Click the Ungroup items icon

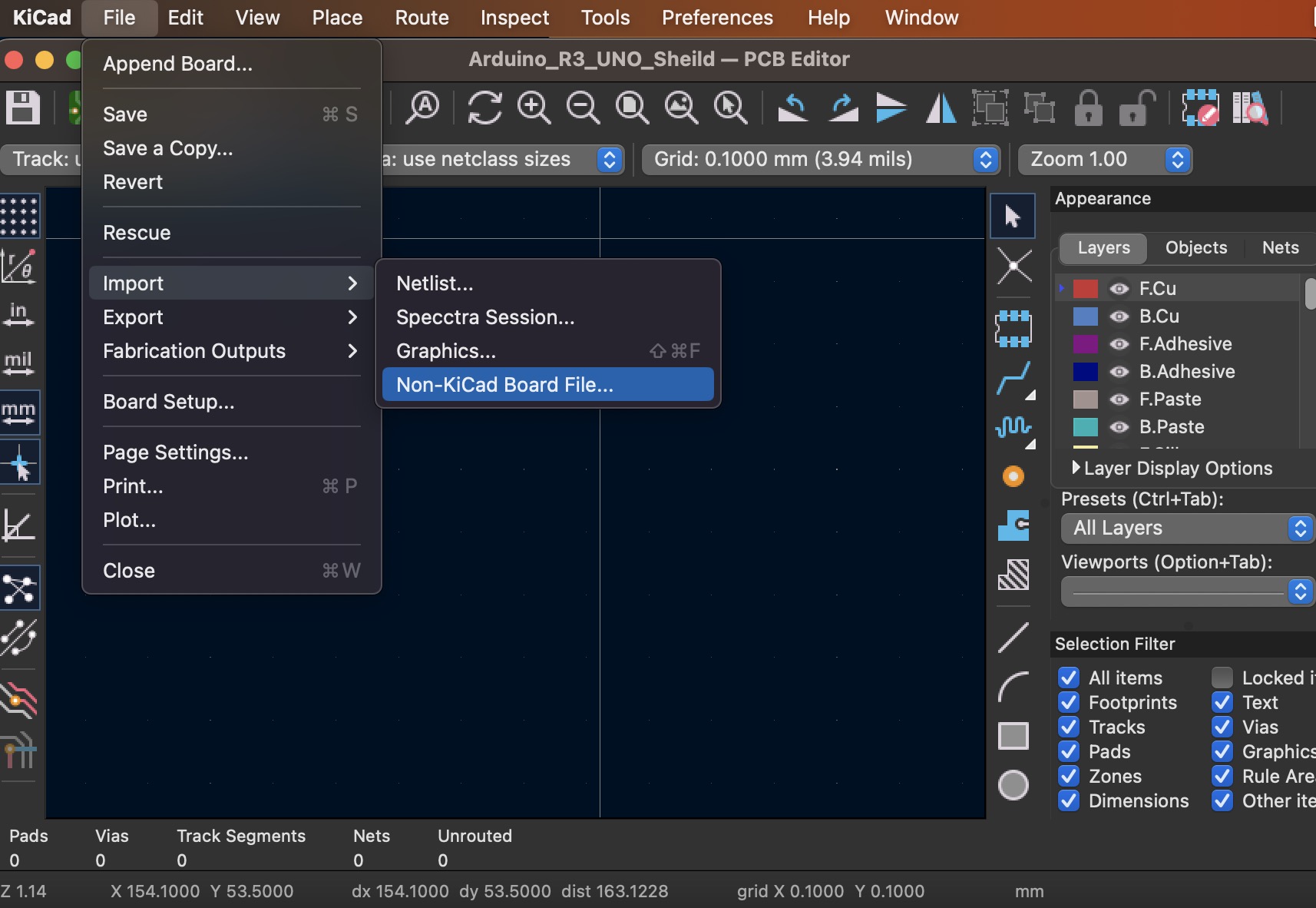pyautogui.click(x=1040, y=108)
